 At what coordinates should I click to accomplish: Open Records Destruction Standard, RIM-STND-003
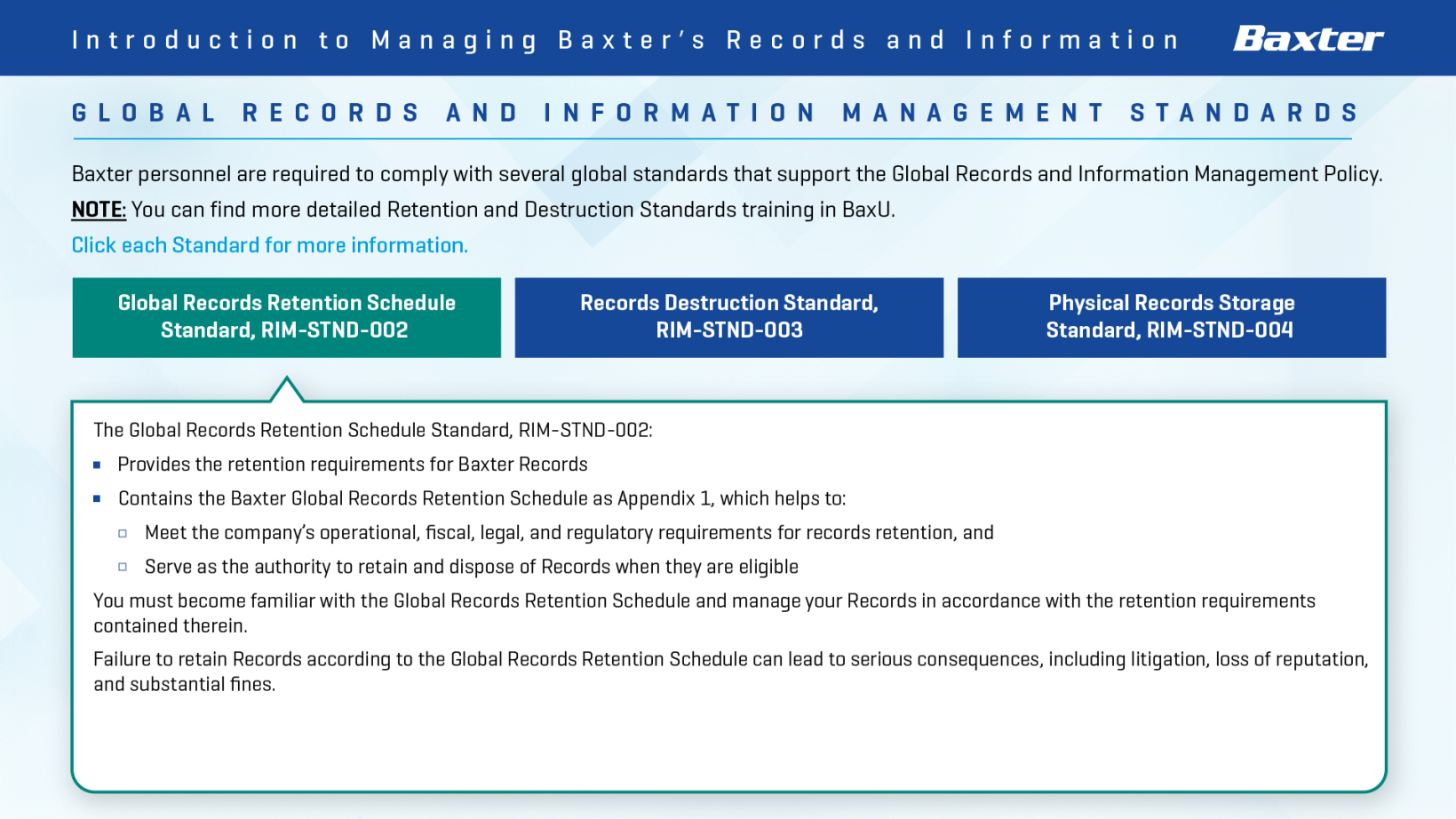[728, 317]
